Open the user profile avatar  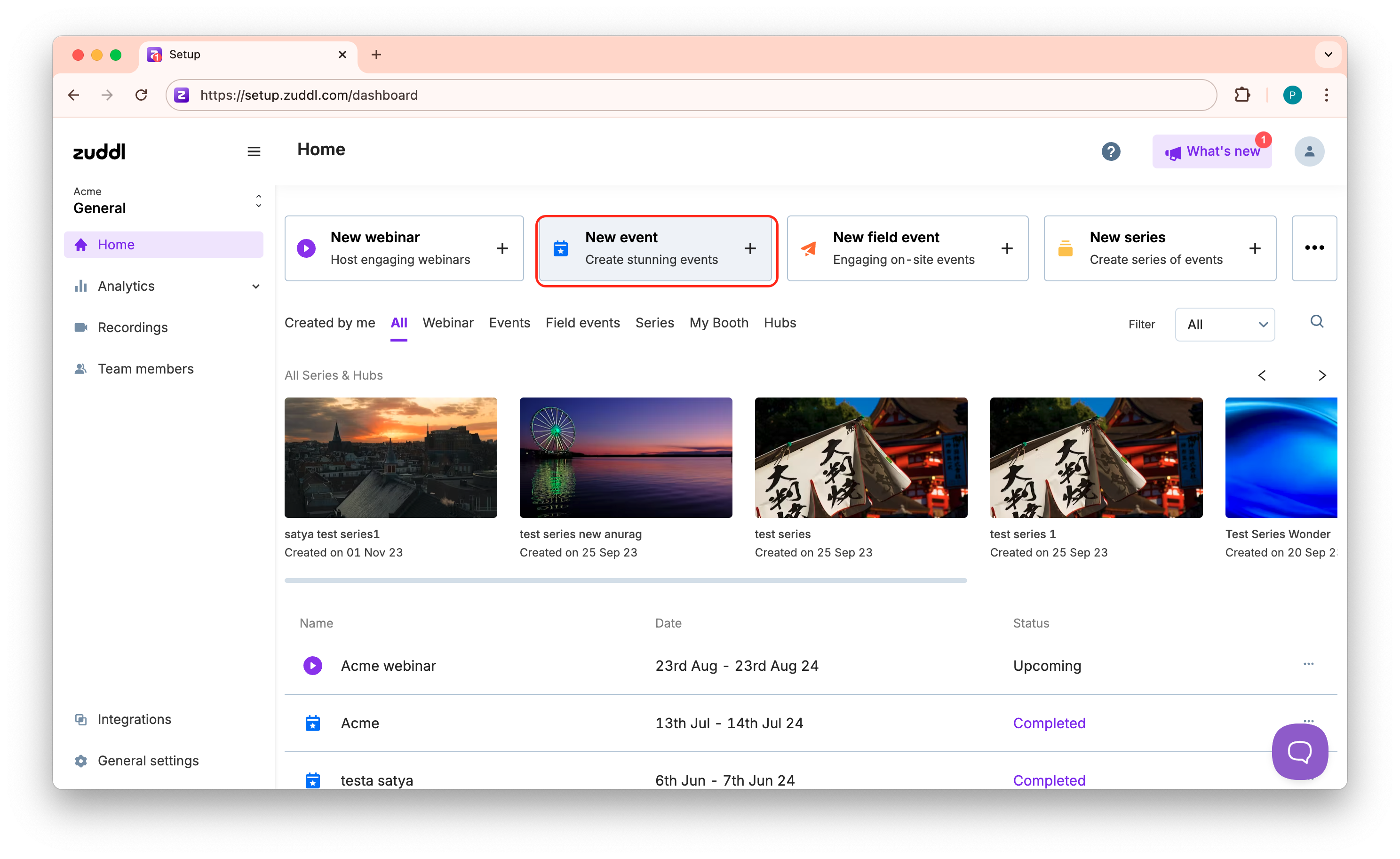pos(1309,151)
